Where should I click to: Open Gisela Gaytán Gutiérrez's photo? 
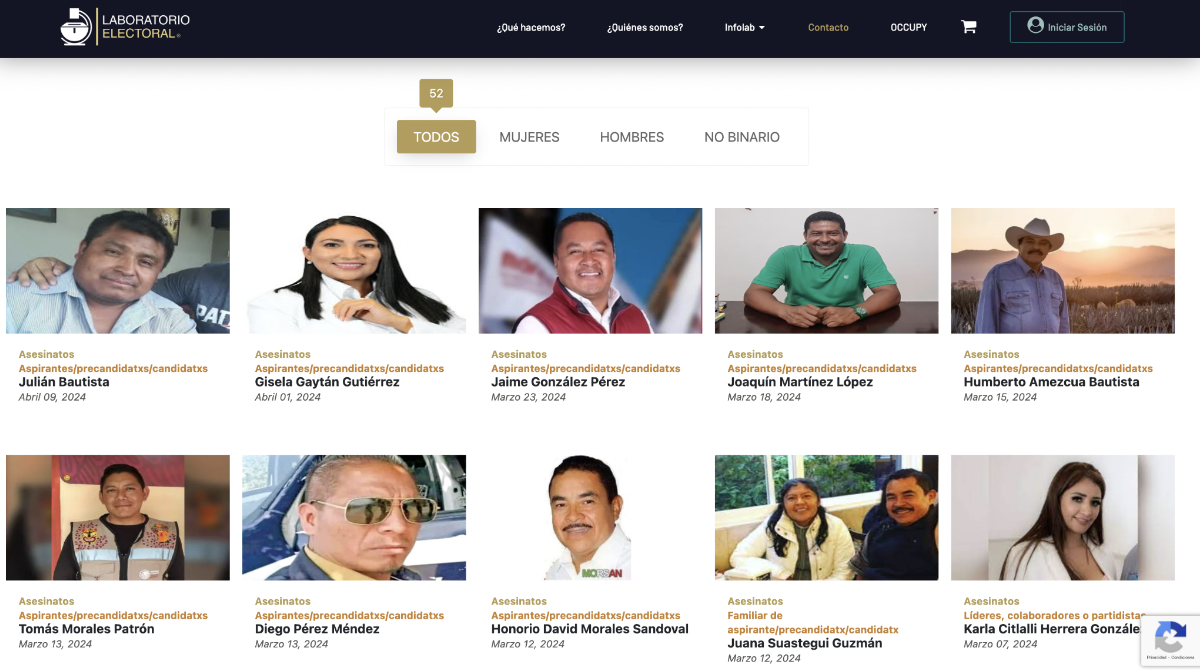pos(354,271)
